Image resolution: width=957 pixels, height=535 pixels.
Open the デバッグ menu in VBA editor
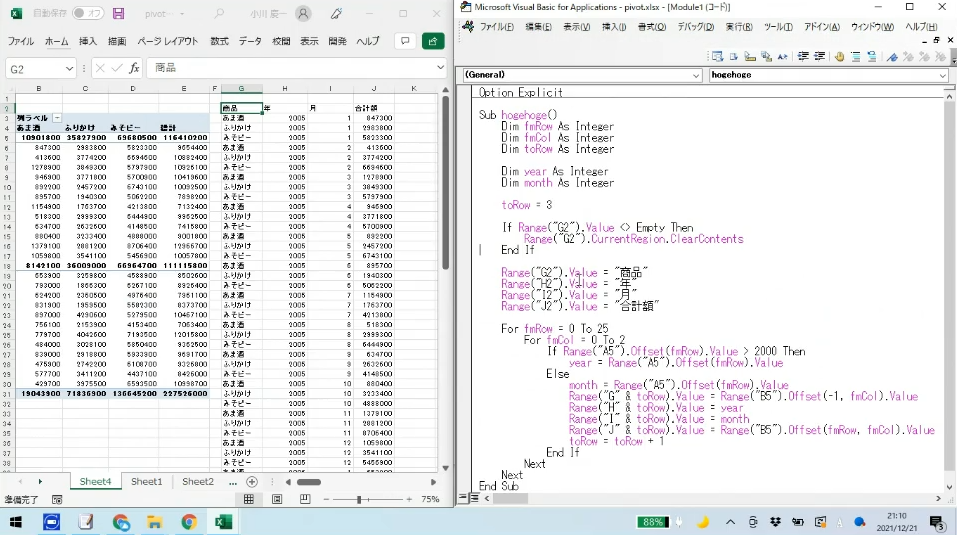696,26
